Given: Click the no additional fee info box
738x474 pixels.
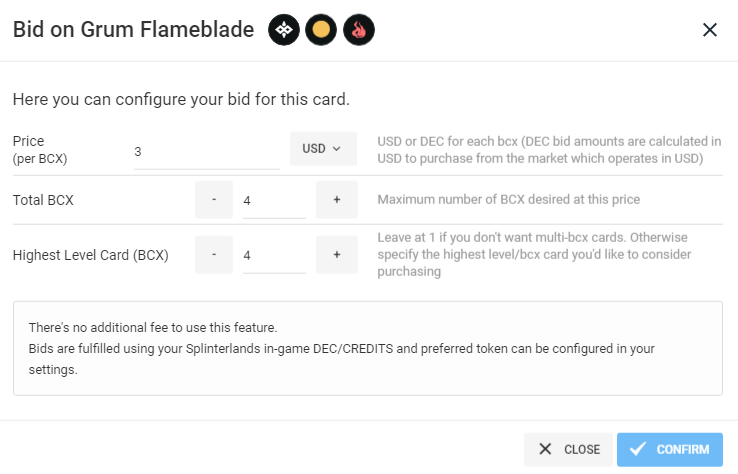Looking at the screenshot, I should (368, 348).
